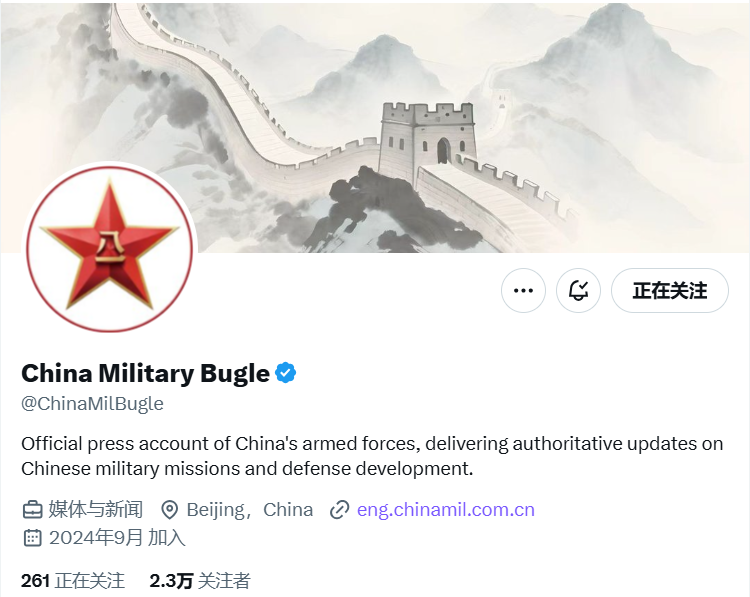Click the calendar joined-date icon
Screen dimensions: 750x597
33,538
